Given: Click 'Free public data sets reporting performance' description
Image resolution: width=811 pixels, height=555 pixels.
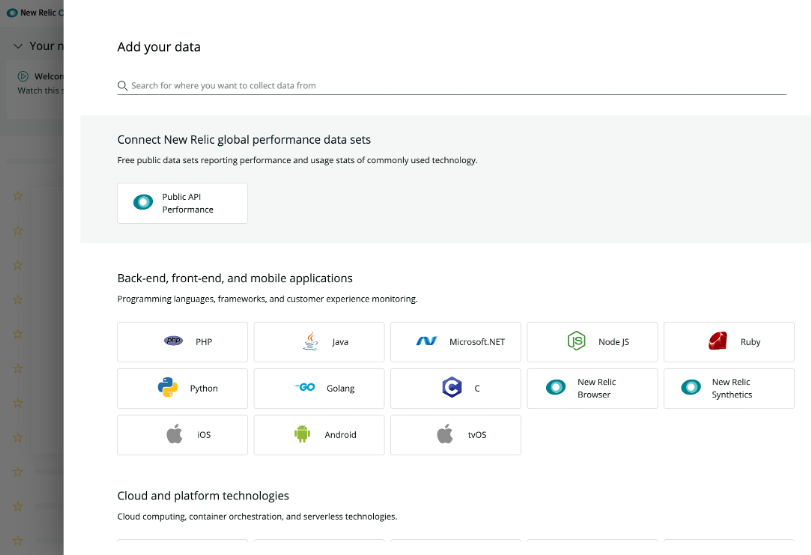Looking at the screenshot, I should (297, 160).
